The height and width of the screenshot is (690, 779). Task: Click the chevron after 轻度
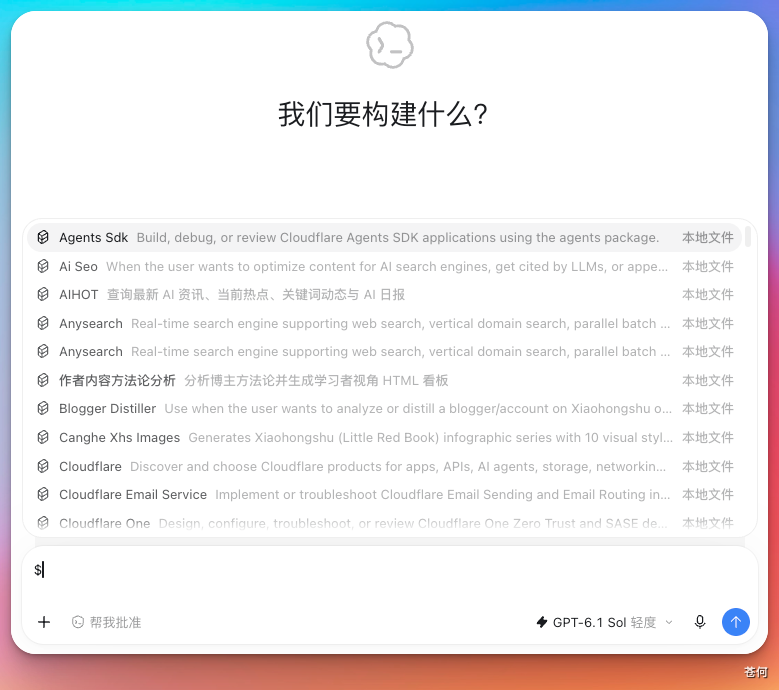click(x=669, y=622)
